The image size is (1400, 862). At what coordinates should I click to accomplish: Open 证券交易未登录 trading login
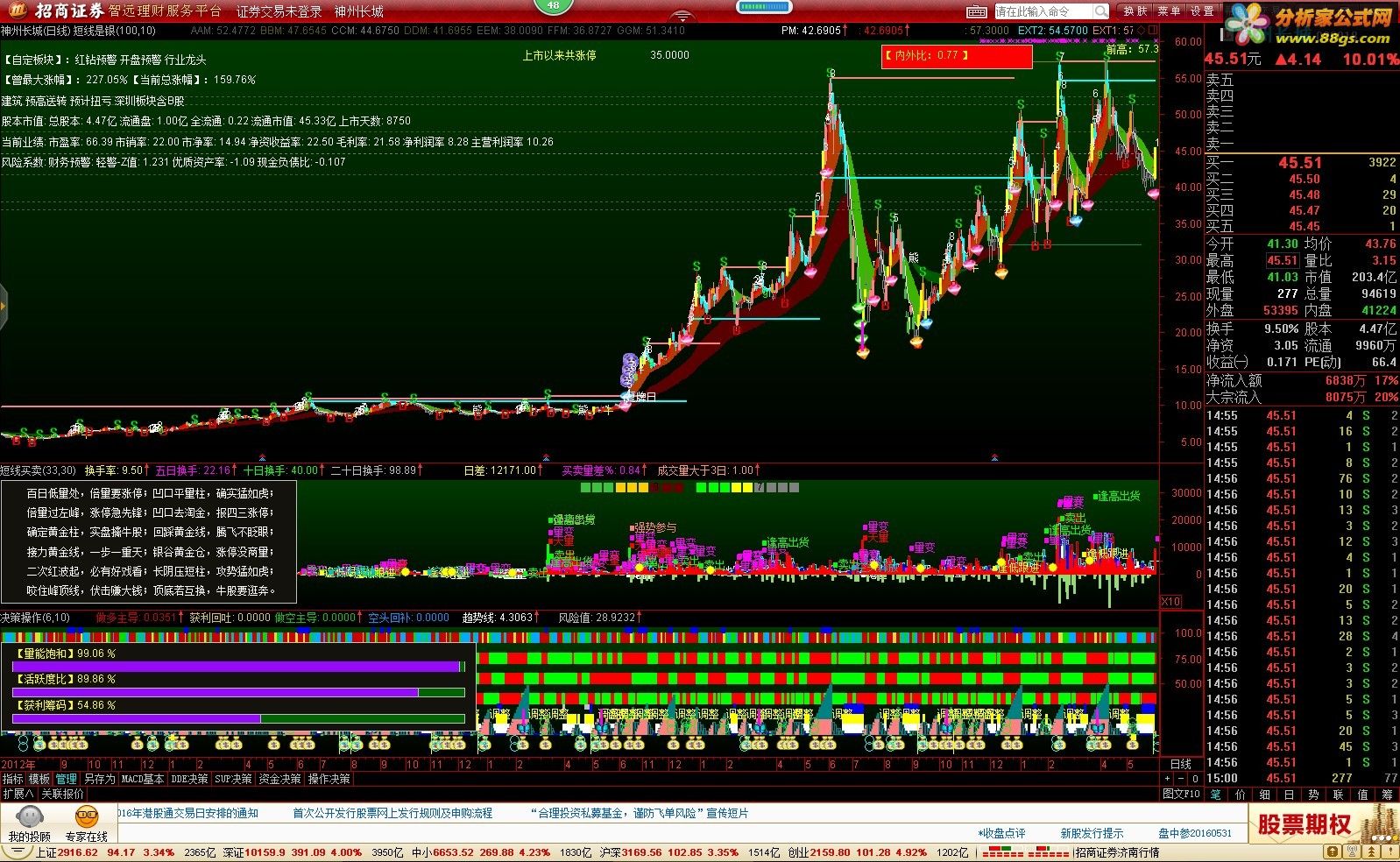coord(279,11)
